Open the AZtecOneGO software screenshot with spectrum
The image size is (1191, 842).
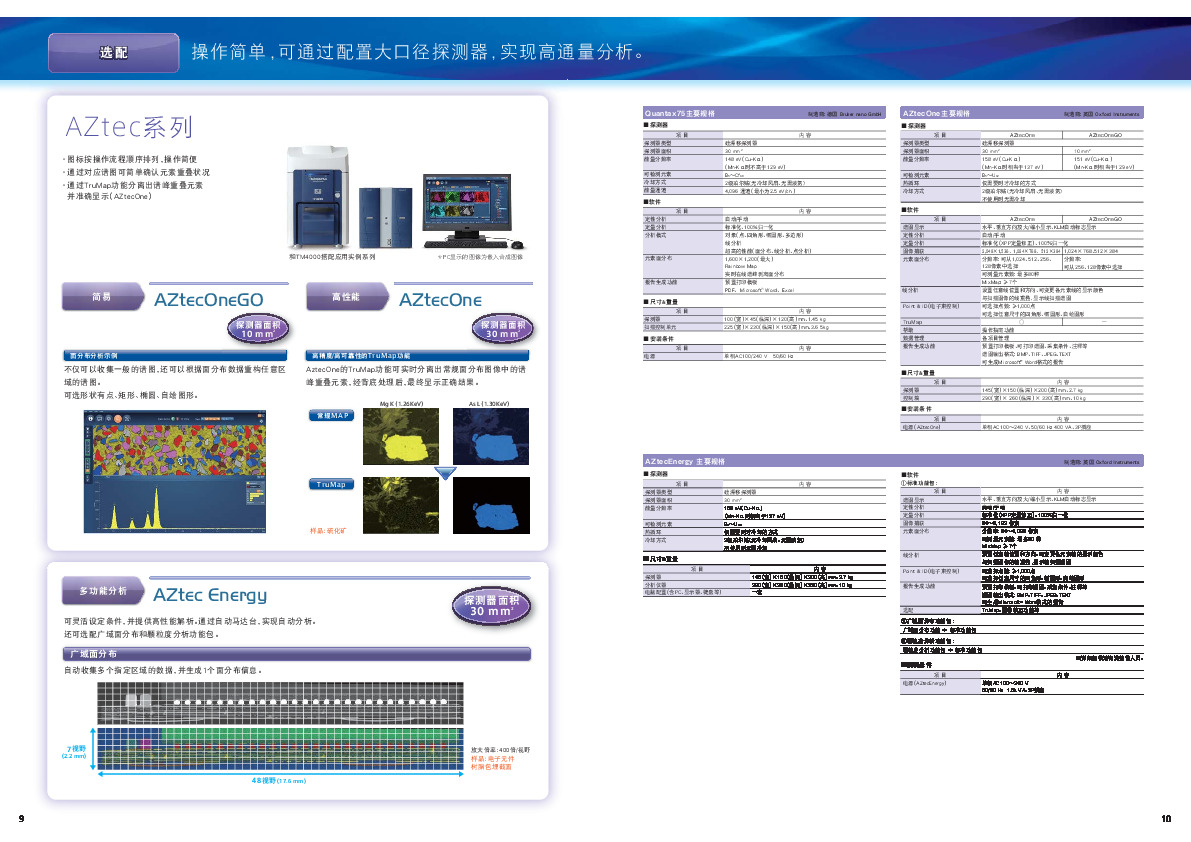point(175,471)
